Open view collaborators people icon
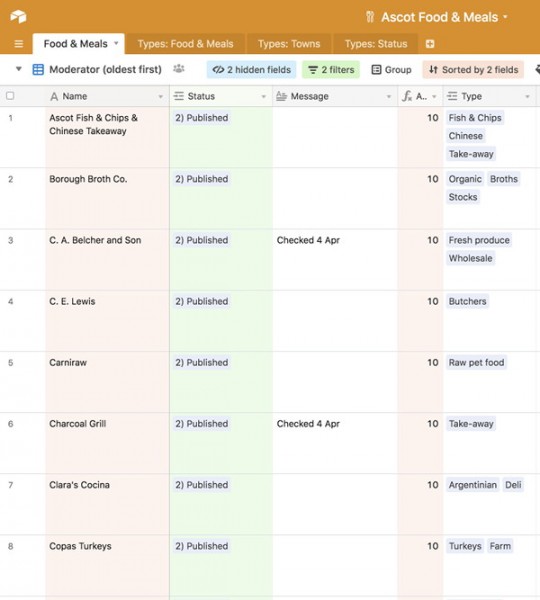The height and width of the screenshot is (600, 540). click(x=179, y=69)
